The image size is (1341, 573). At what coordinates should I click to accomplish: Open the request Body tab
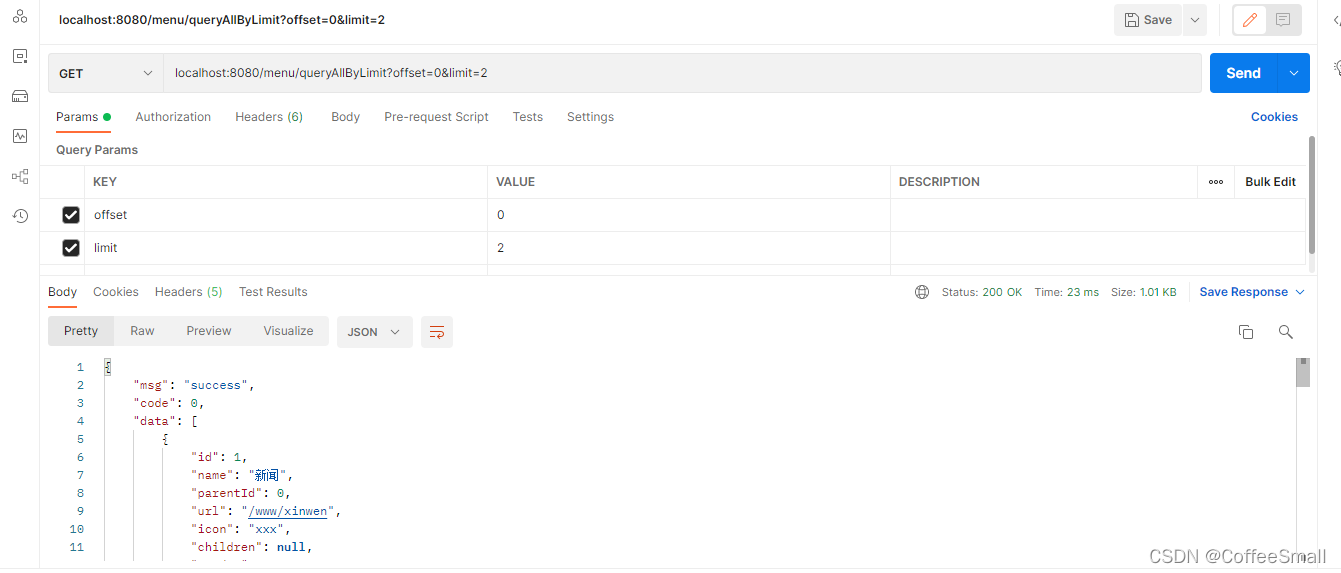pos(345,117)
